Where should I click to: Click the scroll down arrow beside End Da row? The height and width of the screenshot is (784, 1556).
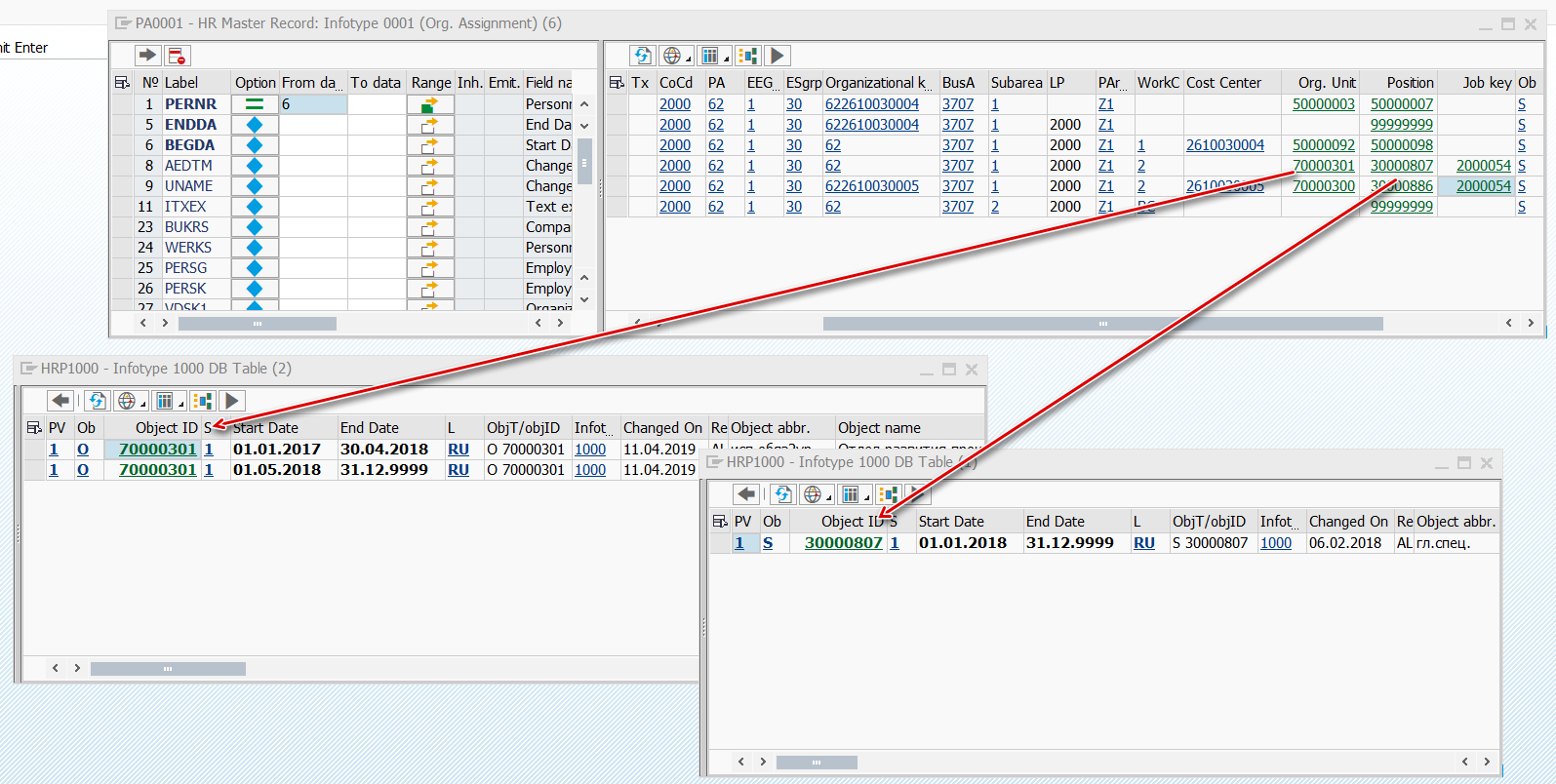point(584,126)
